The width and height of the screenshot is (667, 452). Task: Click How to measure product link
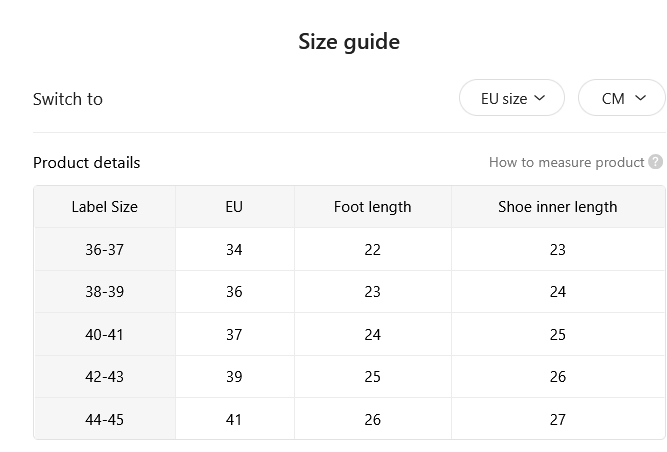(x=566, y=162)
